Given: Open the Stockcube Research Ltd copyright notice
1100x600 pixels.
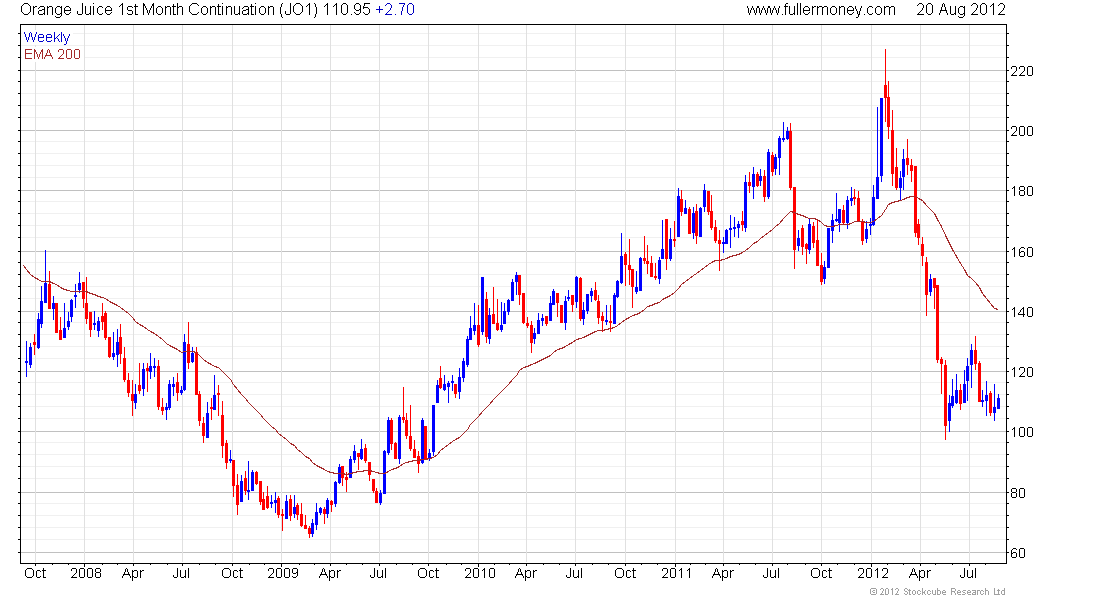Looking at the screenshot, I should [x=938, y=592].
